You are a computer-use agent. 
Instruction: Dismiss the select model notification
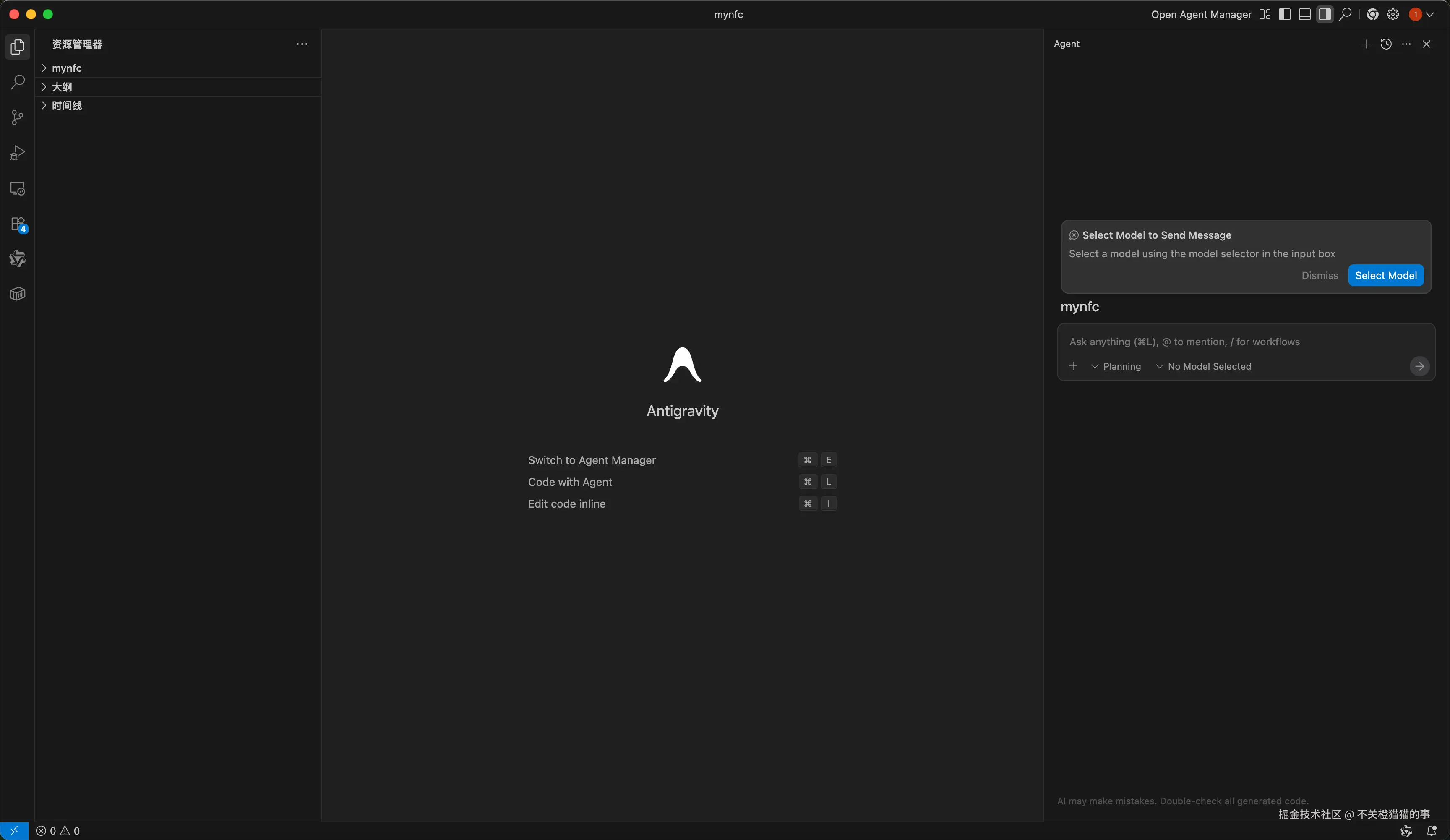coord(1320,276)
